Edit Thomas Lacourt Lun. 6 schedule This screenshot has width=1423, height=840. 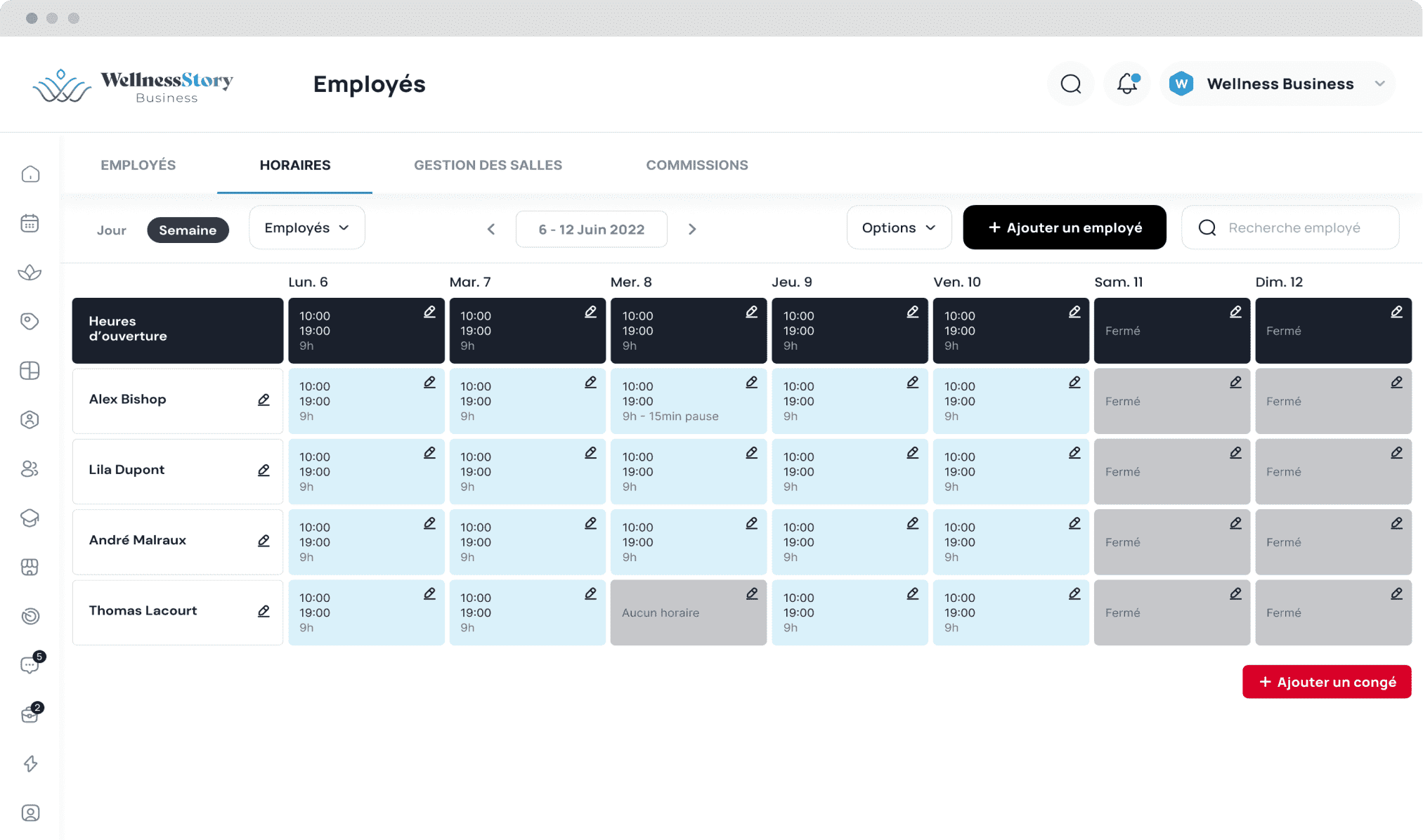pyautogui.click(x=429, y=593)
